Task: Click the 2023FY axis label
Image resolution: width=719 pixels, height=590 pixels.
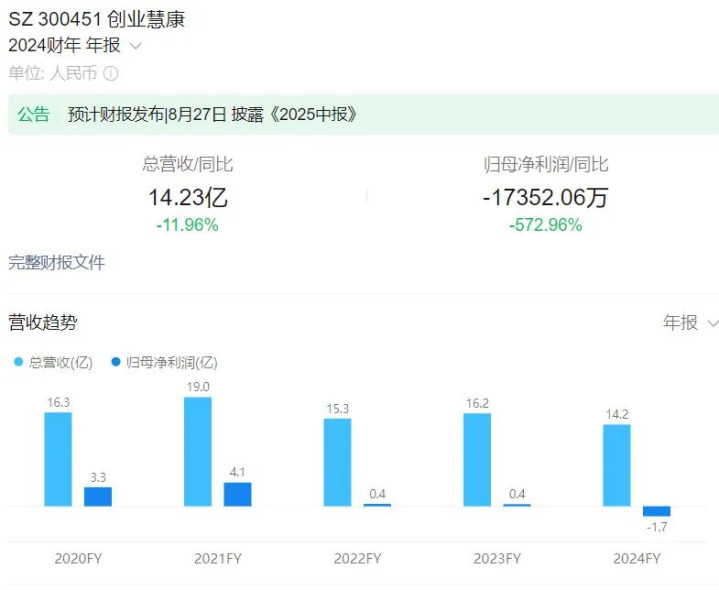Action: point(497,558)
